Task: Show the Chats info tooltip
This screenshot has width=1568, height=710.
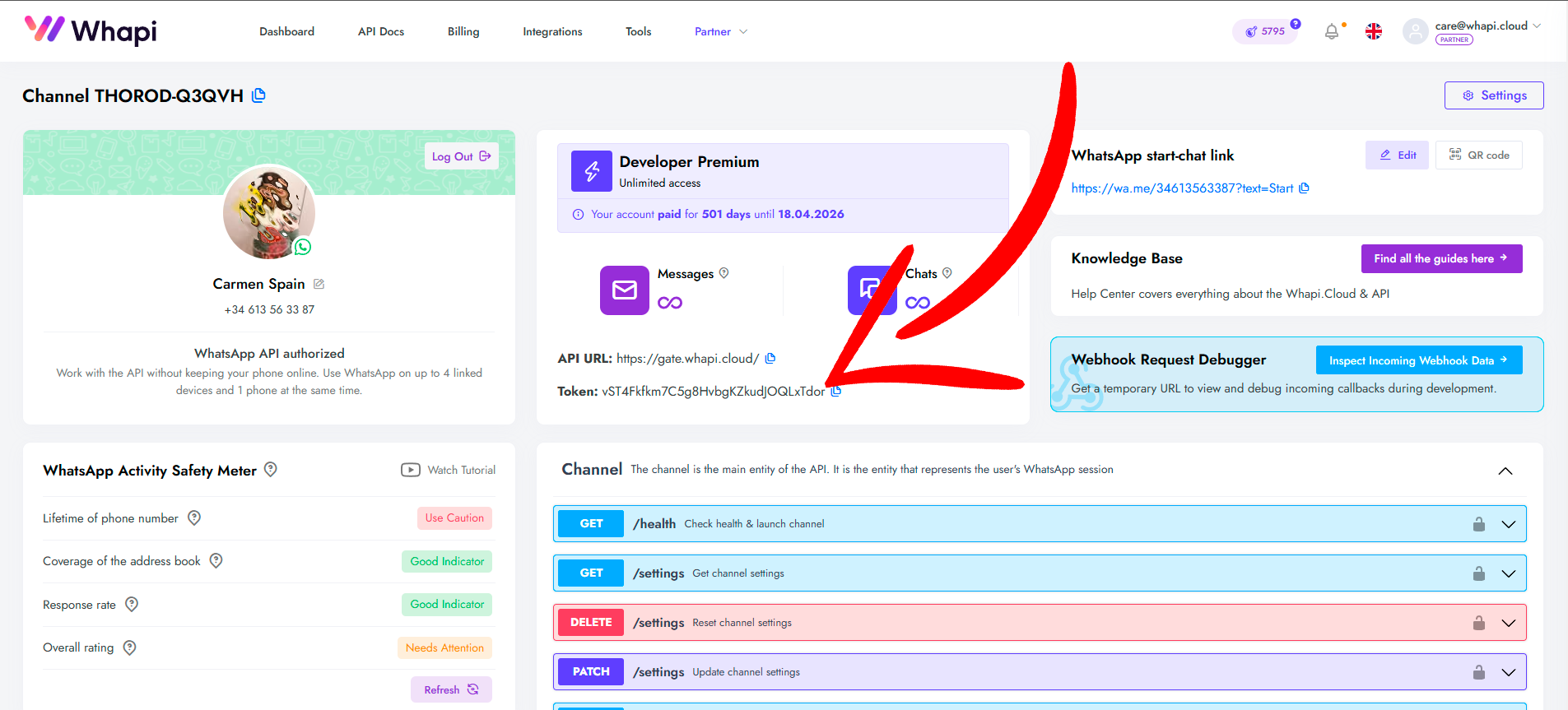Action: tap(947, 273)
